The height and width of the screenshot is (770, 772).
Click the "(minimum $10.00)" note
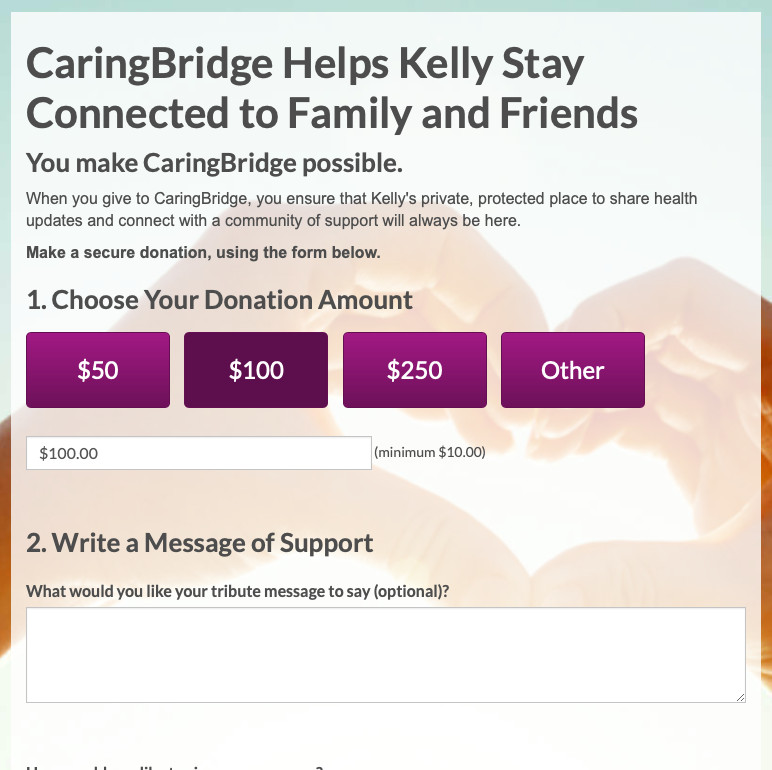(430, 452)
